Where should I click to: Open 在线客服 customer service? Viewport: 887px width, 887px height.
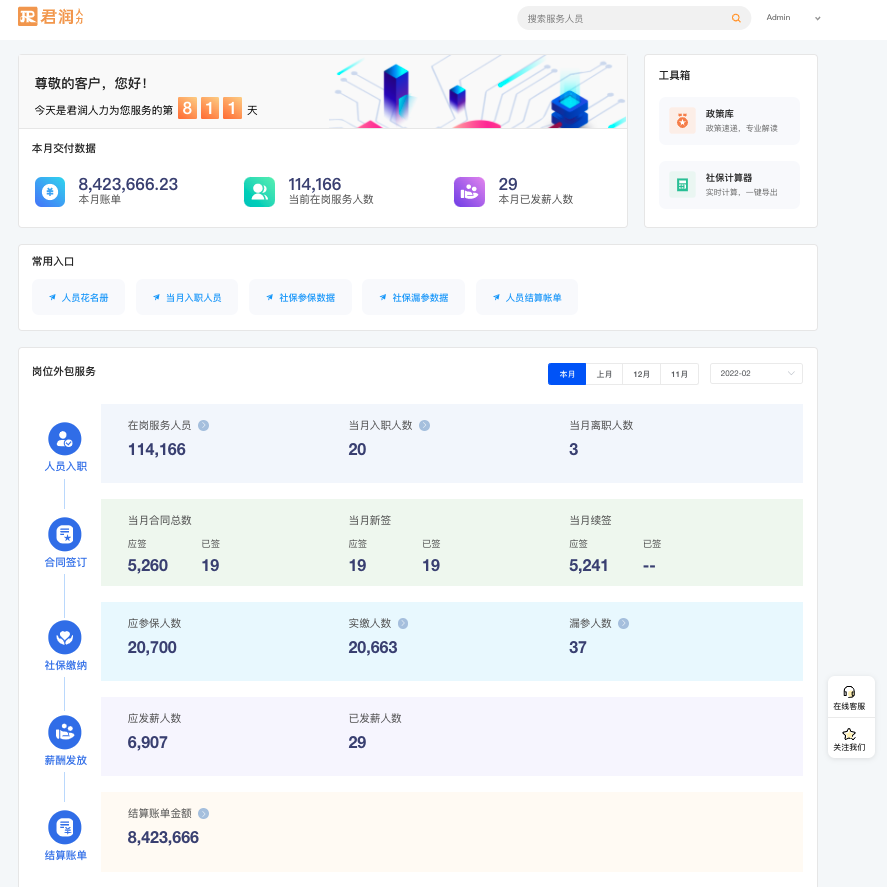(x=851, y=696)
